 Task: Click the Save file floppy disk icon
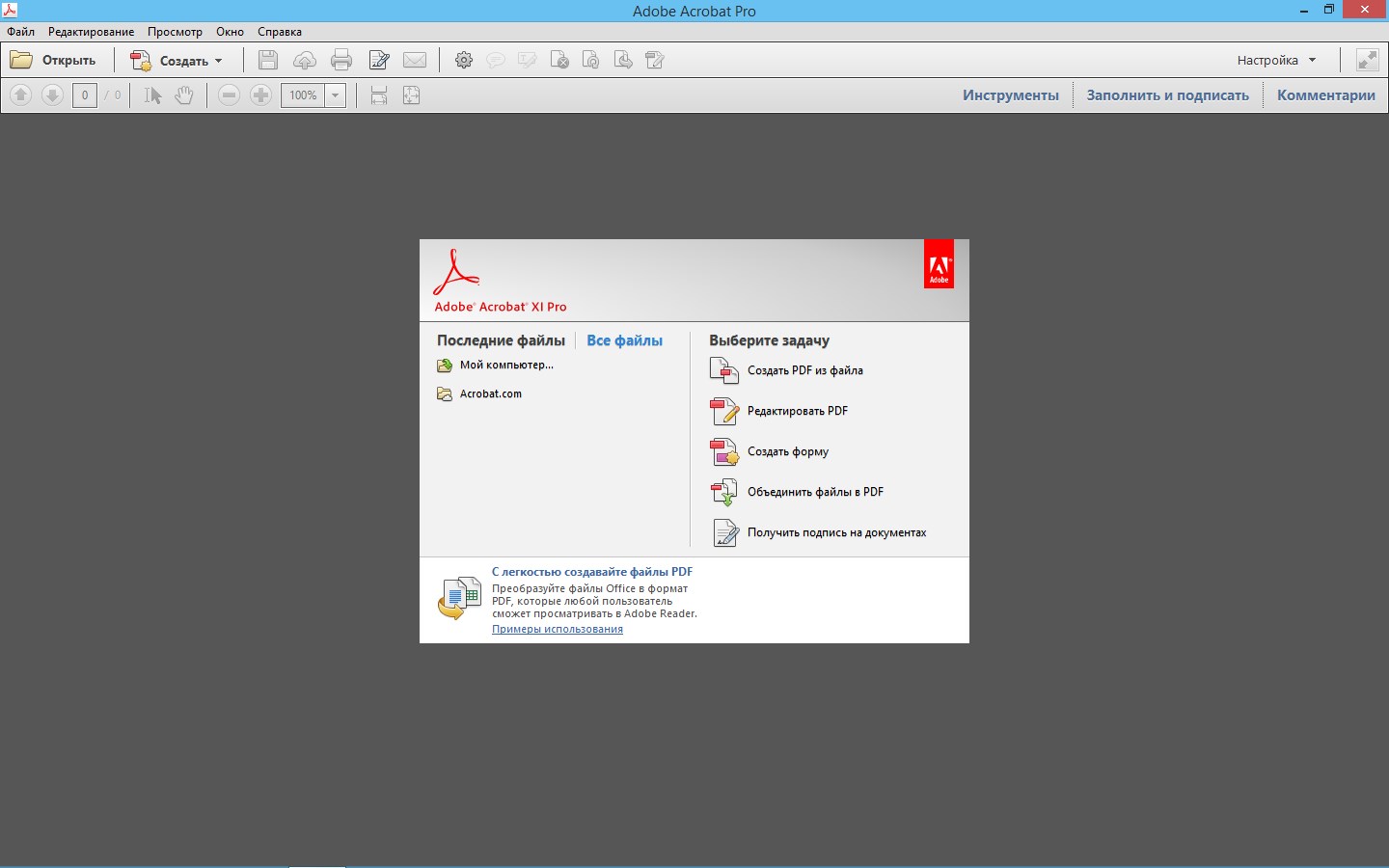268,60
